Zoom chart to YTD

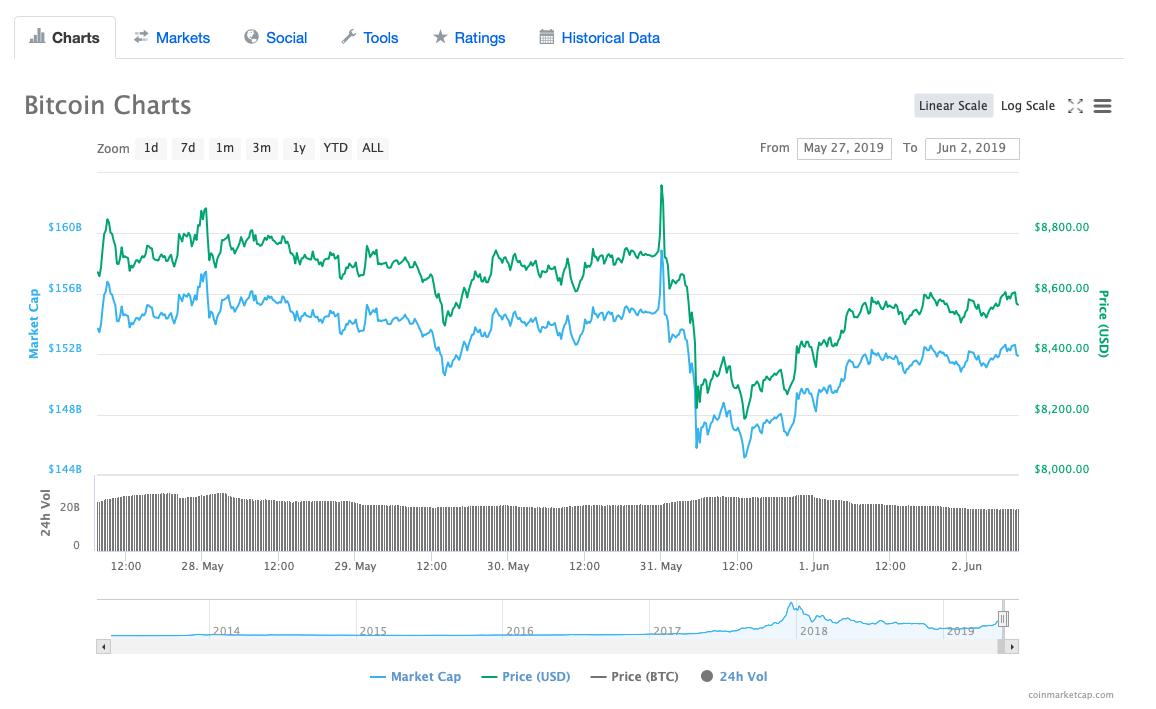(x=336, y=148)
